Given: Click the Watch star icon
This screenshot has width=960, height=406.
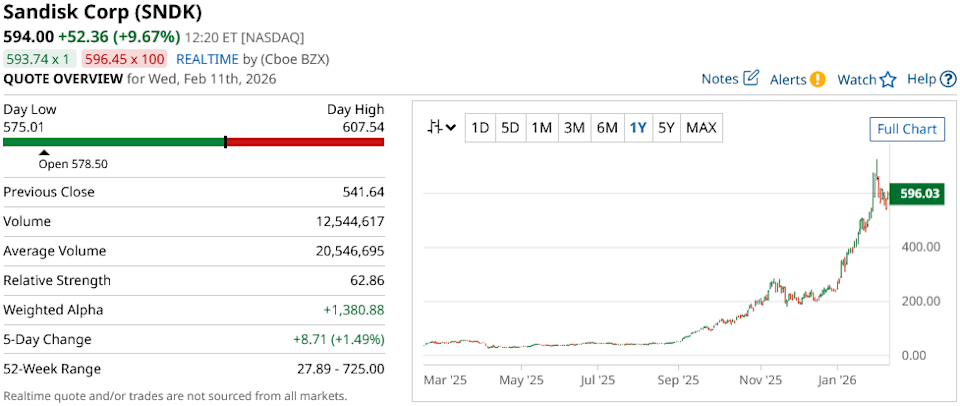Looking at the screenshot, I should point(888,80).
